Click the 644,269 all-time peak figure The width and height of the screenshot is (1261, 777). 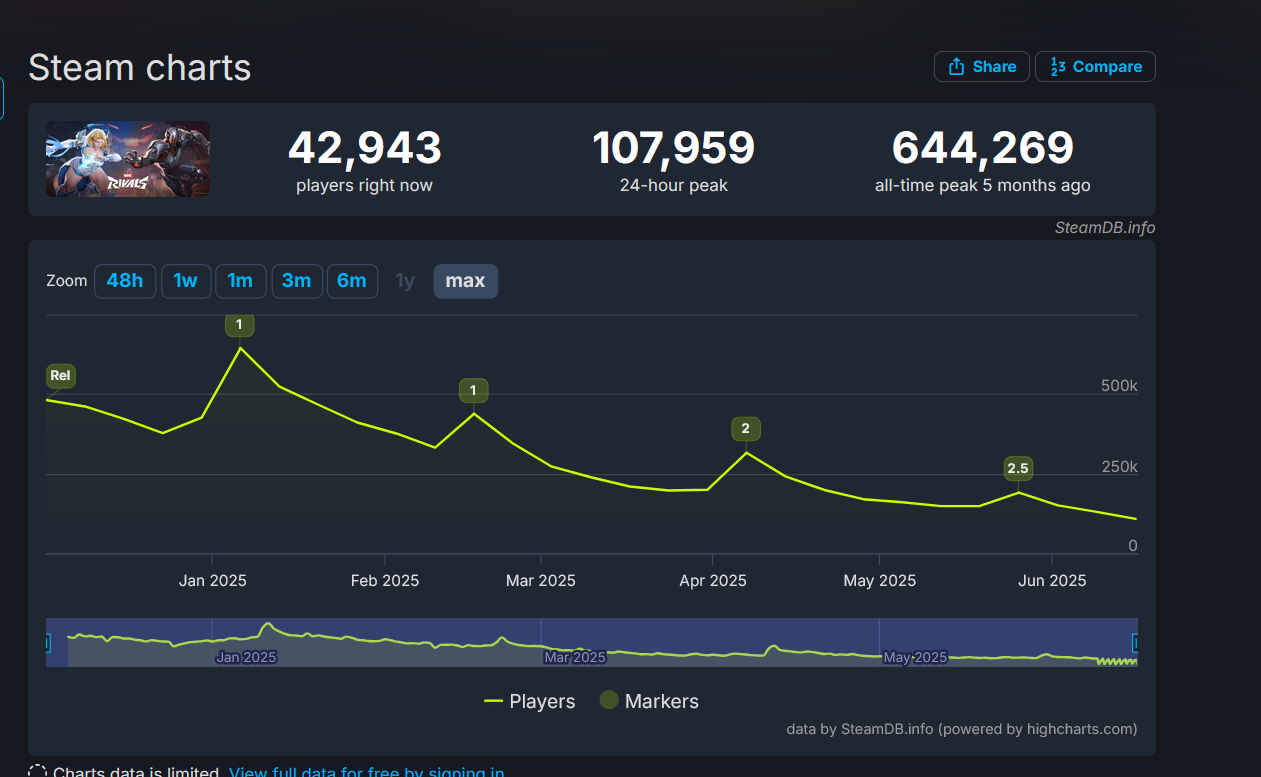click(x=982, y=148)
